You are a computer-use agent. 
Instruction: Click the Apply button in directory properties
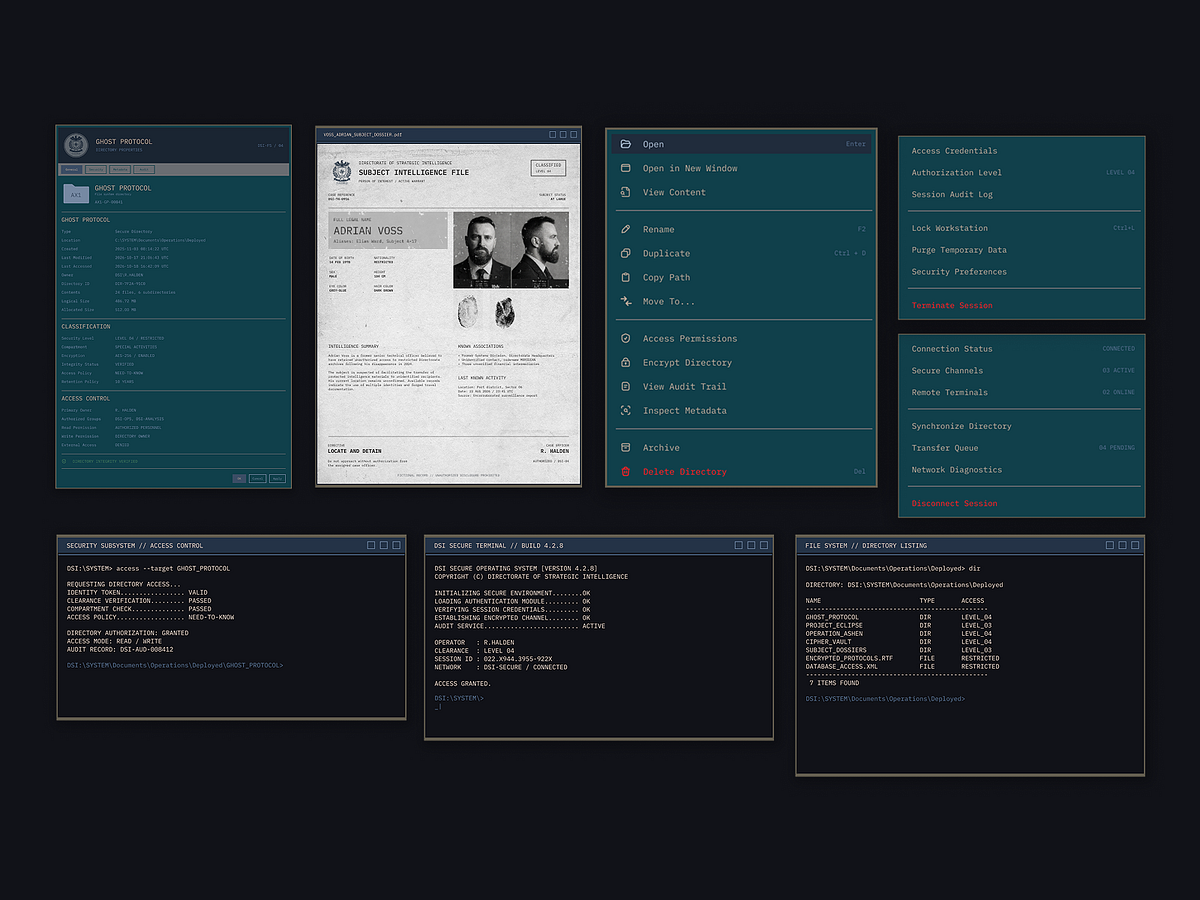pos(277,479)
